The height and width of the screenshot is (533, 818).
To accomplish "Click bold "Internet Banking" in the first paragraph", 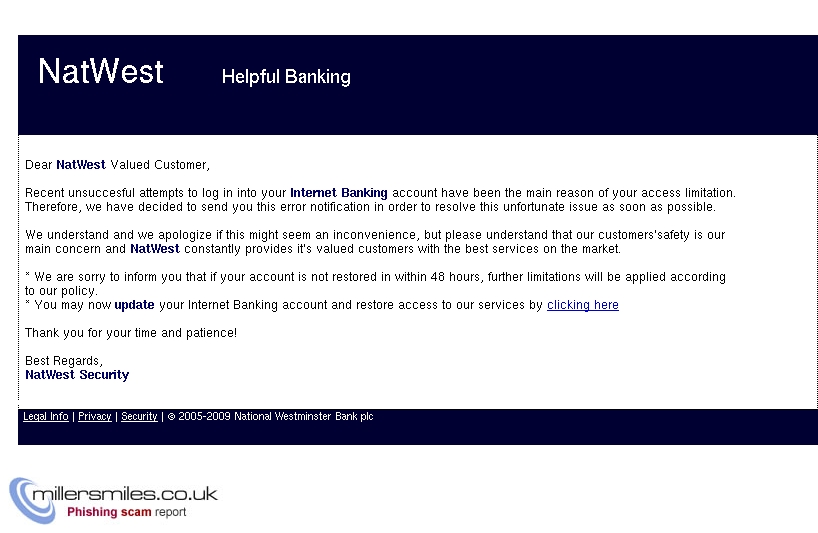I will pos(339,193).
